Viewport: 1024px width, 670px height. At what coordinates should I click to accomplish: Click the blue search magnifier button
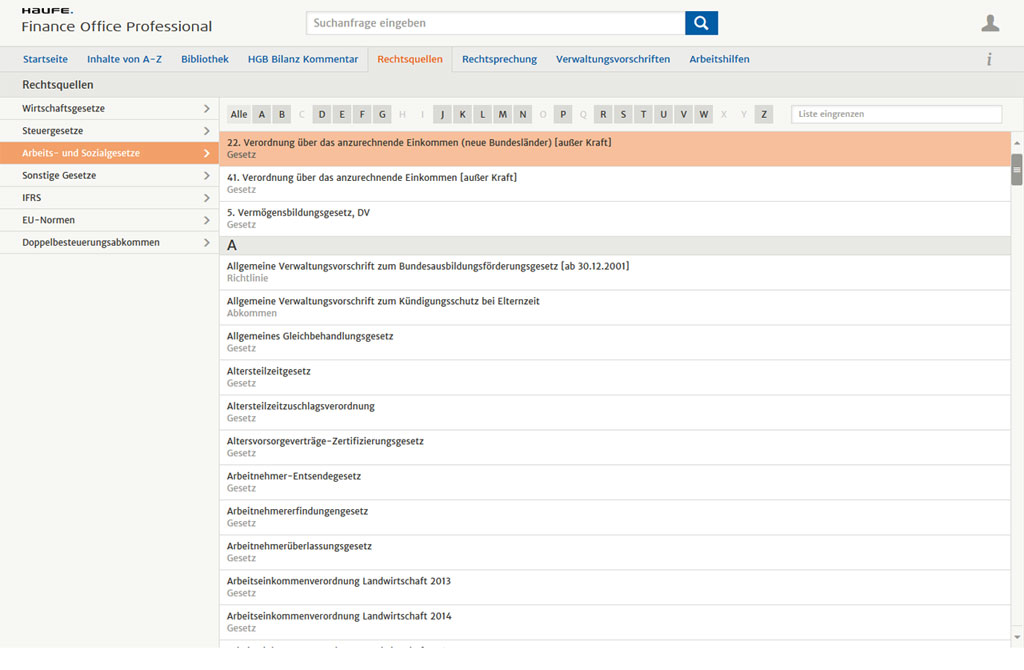[x=701, y=23]
